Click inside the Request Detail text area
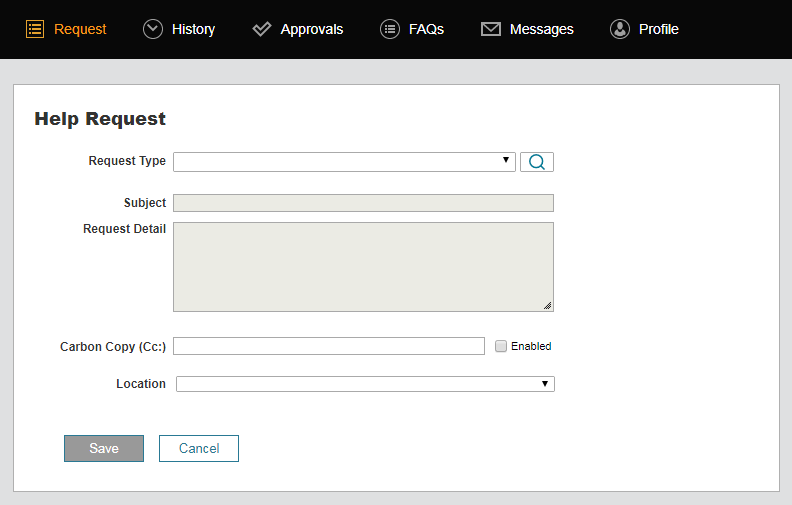 click(x=363, y=266)
